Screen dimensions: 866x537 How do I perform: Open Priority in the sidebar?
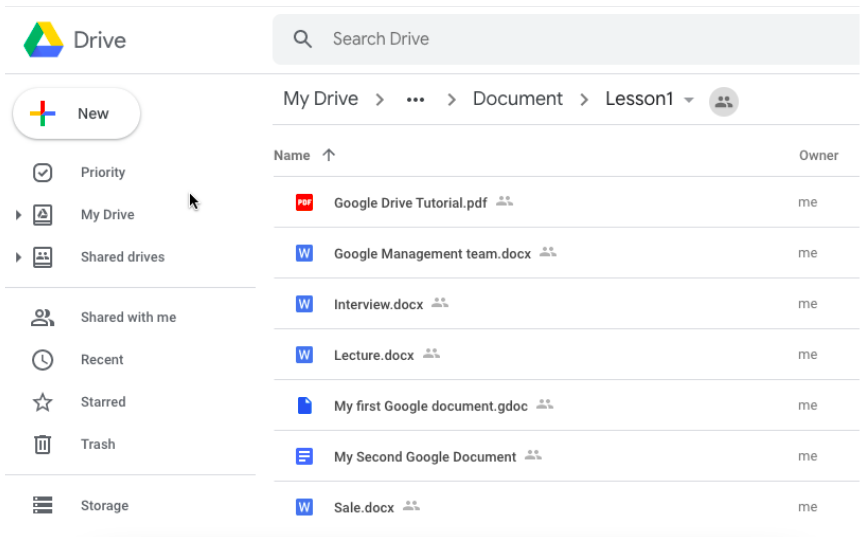pyautogui.click(x=103, y=172)
